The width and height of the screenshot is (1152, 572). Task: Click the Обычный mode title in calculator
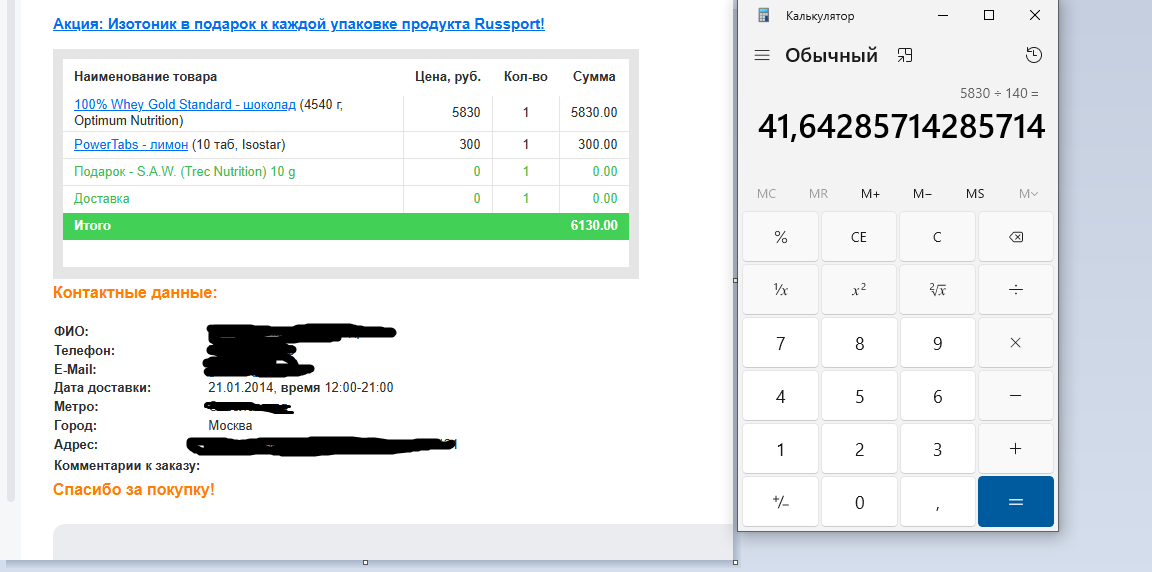[x=831, y=55]
